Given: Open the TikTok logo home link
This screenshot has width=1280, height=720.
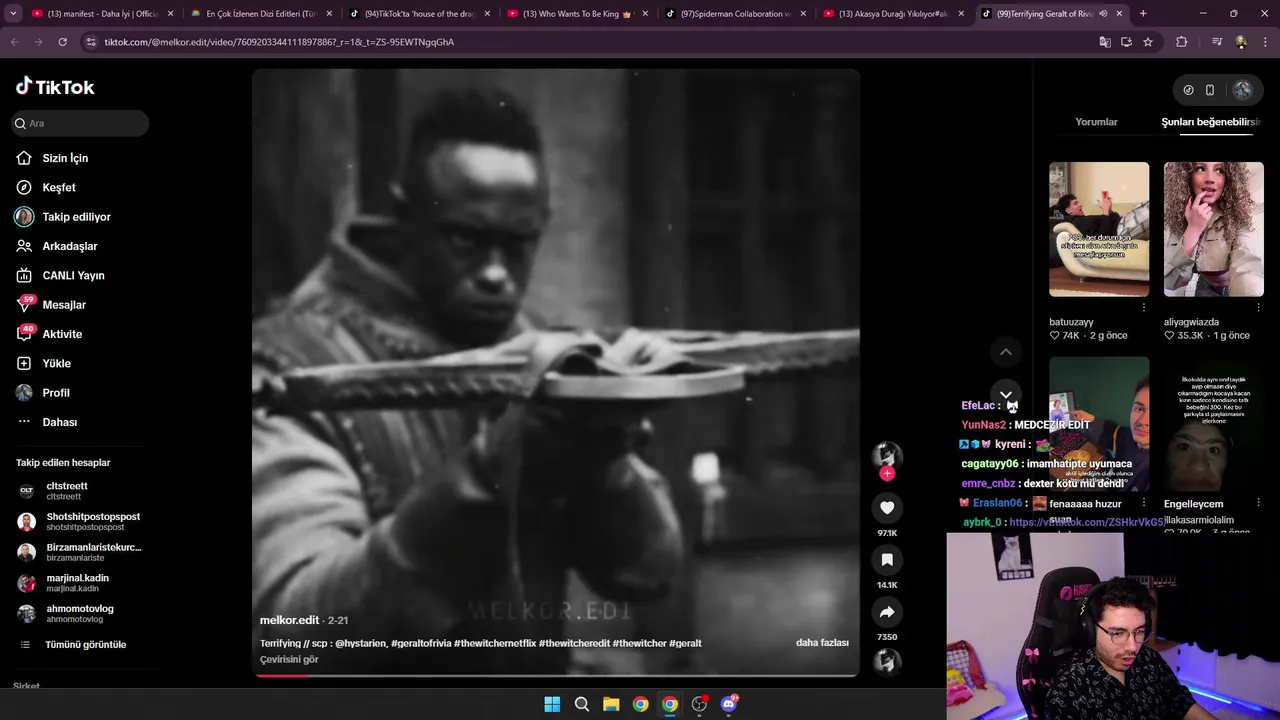Looking at the screenshot, I should 55,87.
